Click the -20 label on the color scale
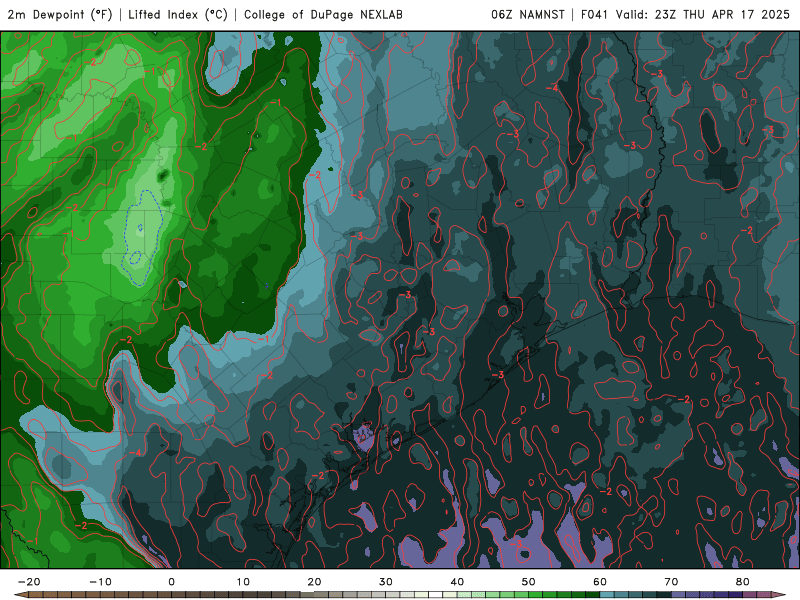The height and width of the screenshot is (600, 800). tap(29, 582)
